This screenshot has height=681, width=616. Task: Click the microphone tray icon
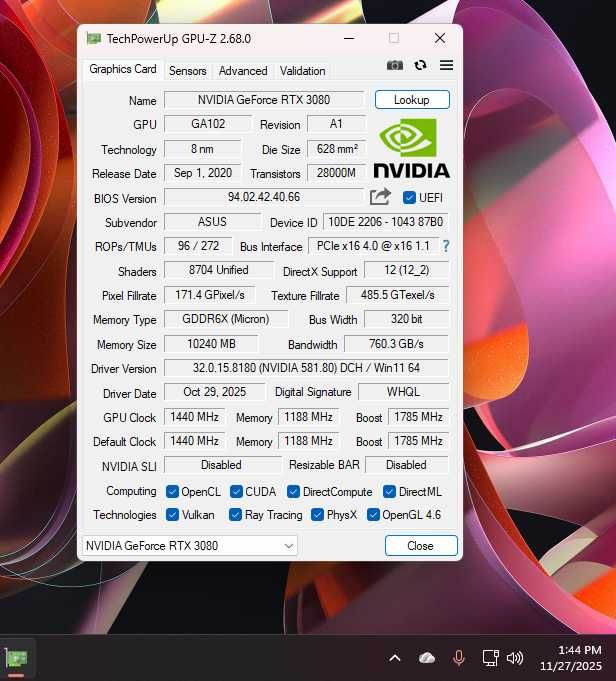(x=458, y=658)
